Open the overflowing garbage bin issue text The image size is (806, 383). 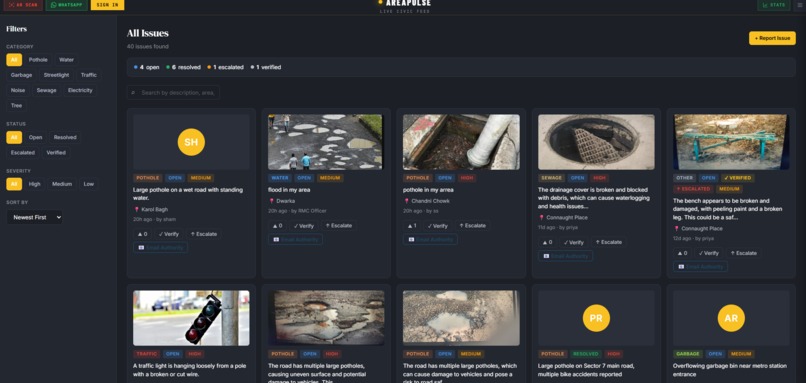pos(730,370)
